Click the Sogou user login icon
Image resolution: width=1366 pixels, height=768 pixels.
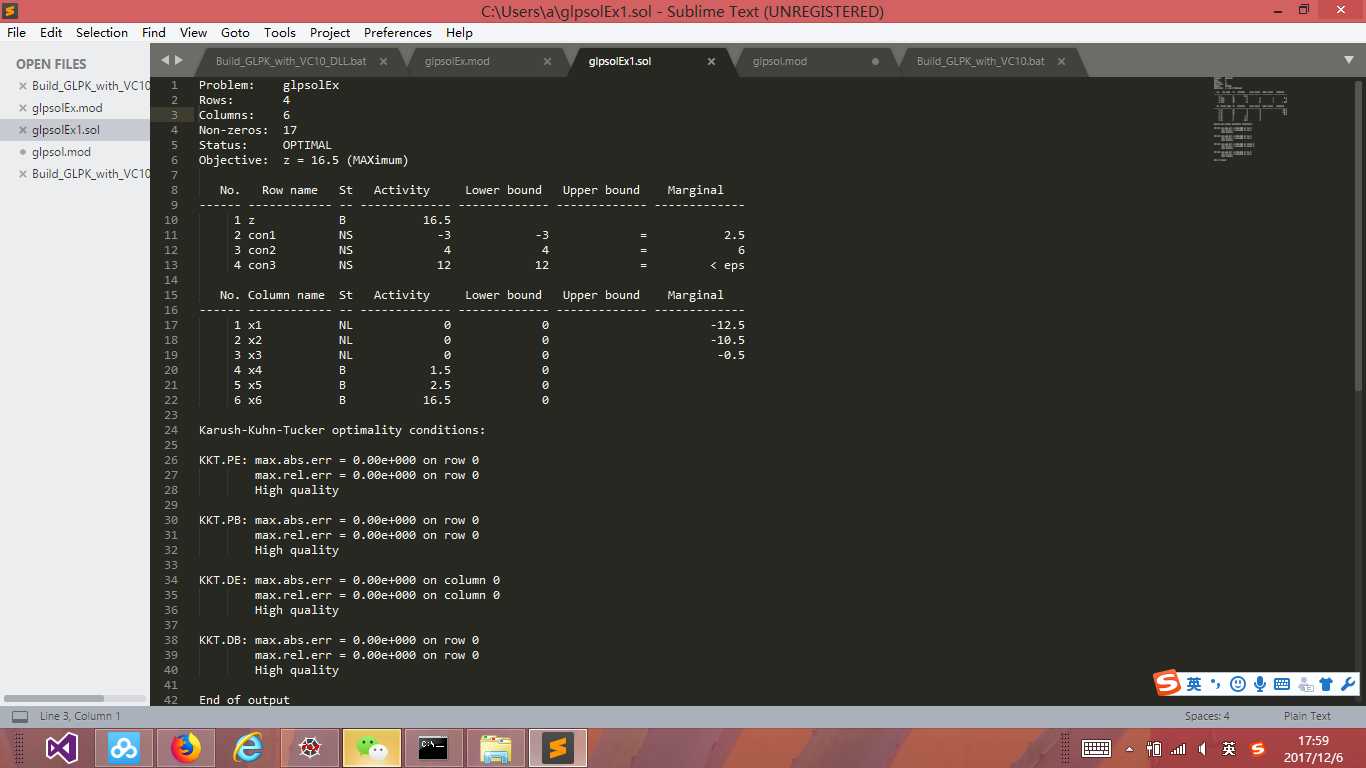tap(1304, 685)
